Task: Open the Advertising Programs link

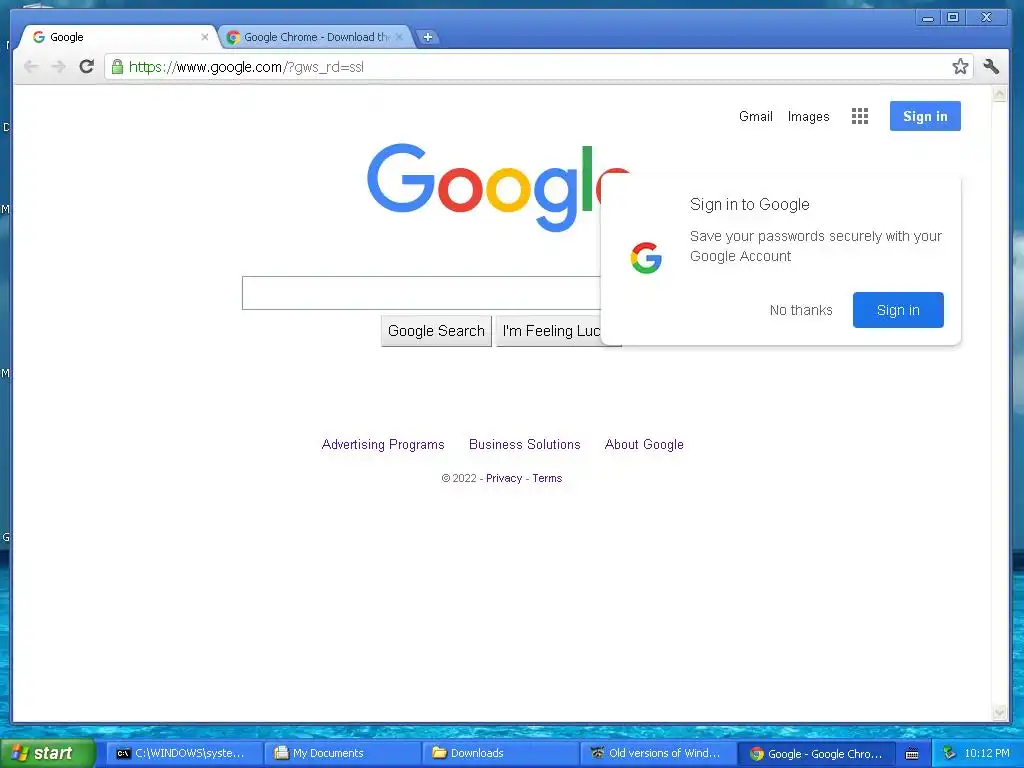Action: (x=383, y=445)
